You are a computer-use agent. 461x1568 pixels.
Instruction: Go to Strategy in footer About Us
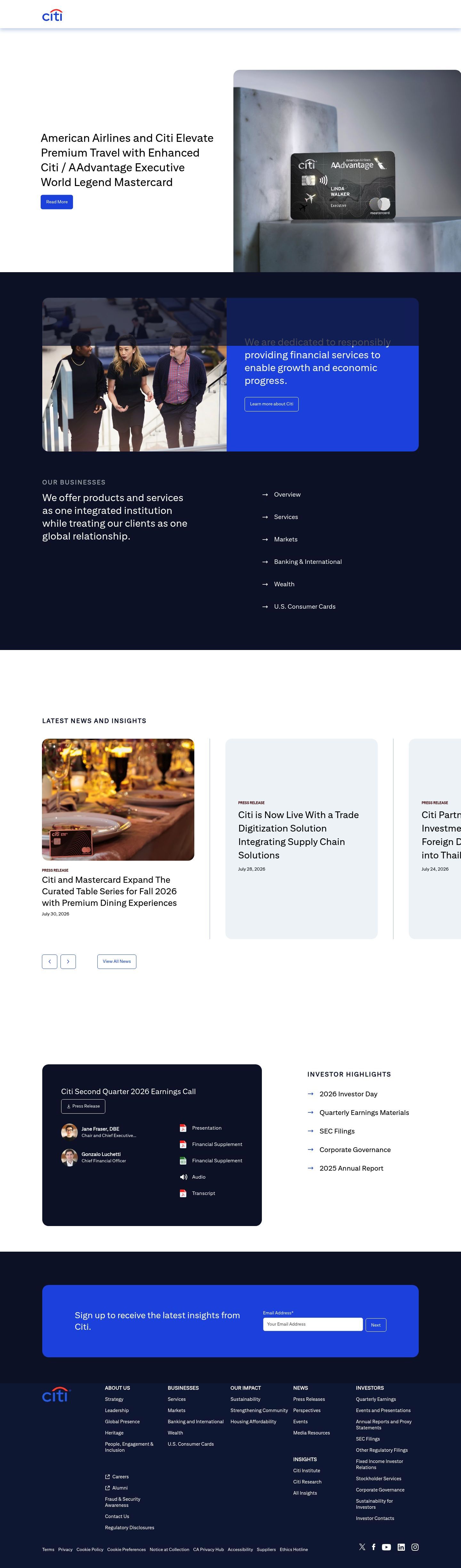click(x=114, y=1399)
